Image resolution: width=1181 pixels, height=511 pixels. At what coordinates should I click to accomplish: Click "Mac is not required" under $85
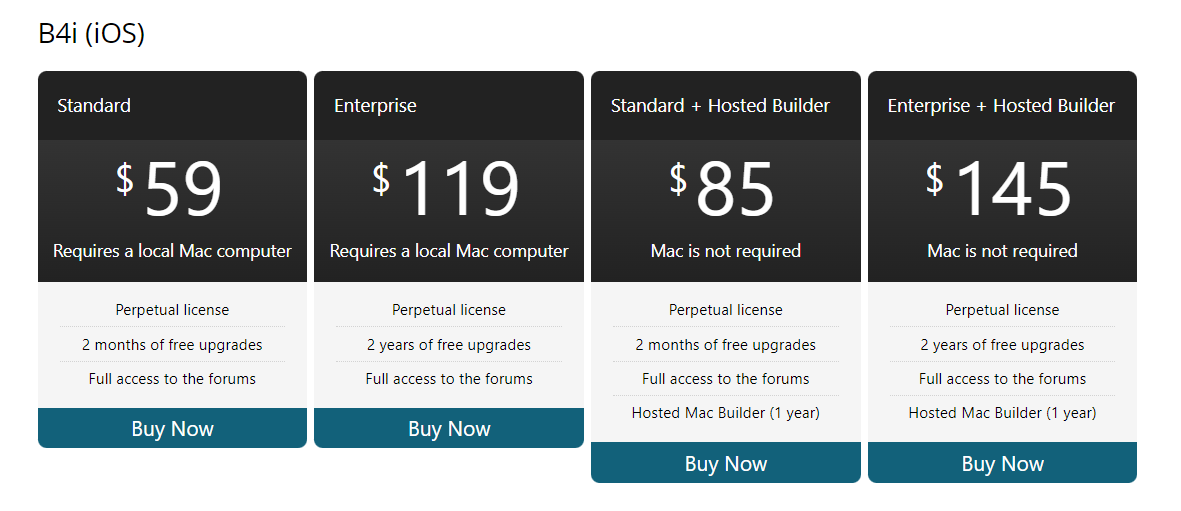point(725,251)
